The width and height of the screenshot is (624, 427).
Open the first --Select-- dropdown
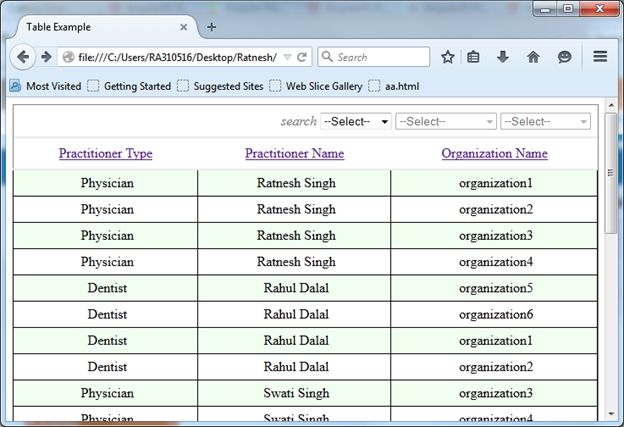coord(356,121)
